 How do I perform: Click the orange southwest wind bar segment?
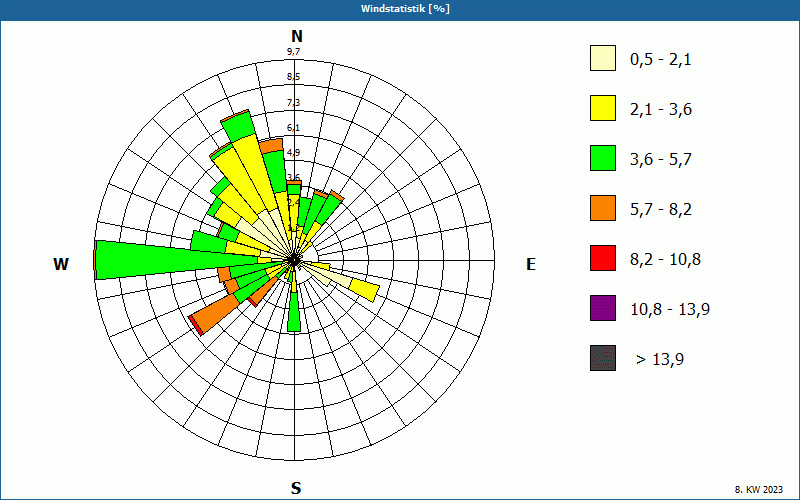point(216,313)
